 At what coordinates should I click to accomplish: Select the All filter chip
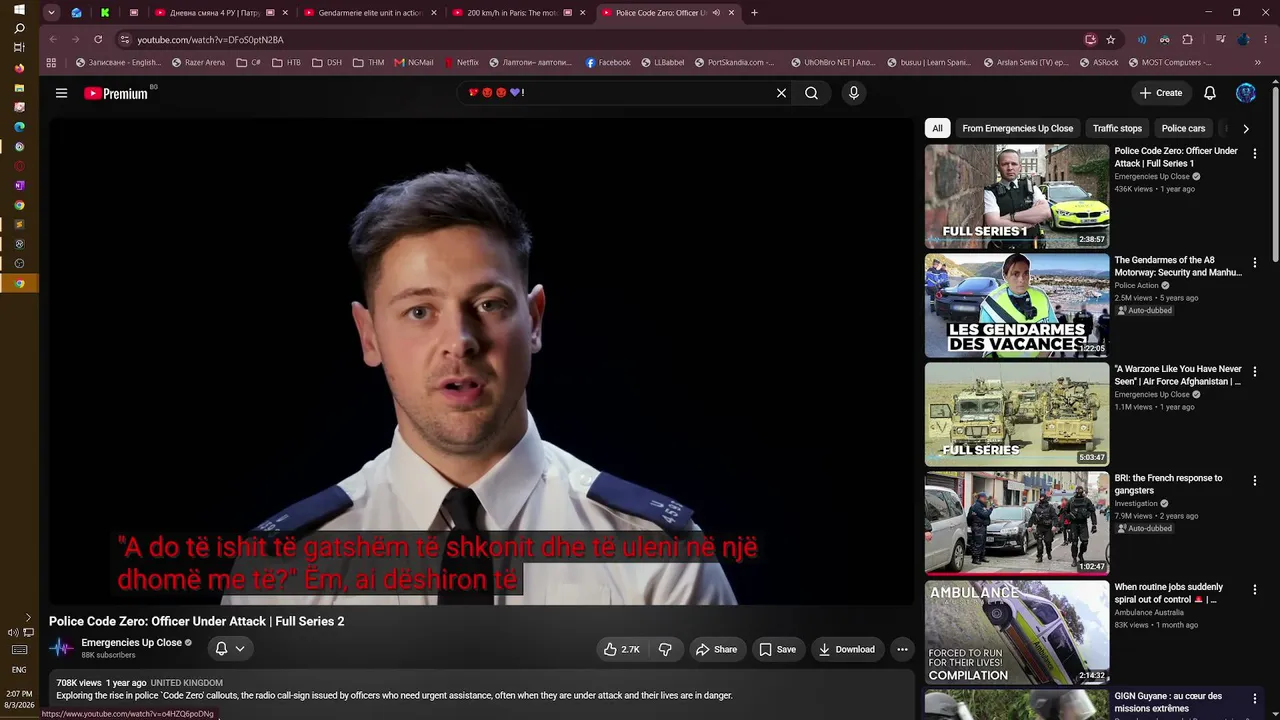tap(937, 128)
